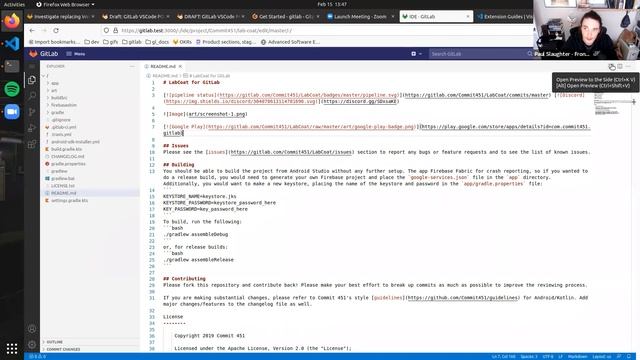Open the Extensions view in the activity bar

(x=32, y=144)
